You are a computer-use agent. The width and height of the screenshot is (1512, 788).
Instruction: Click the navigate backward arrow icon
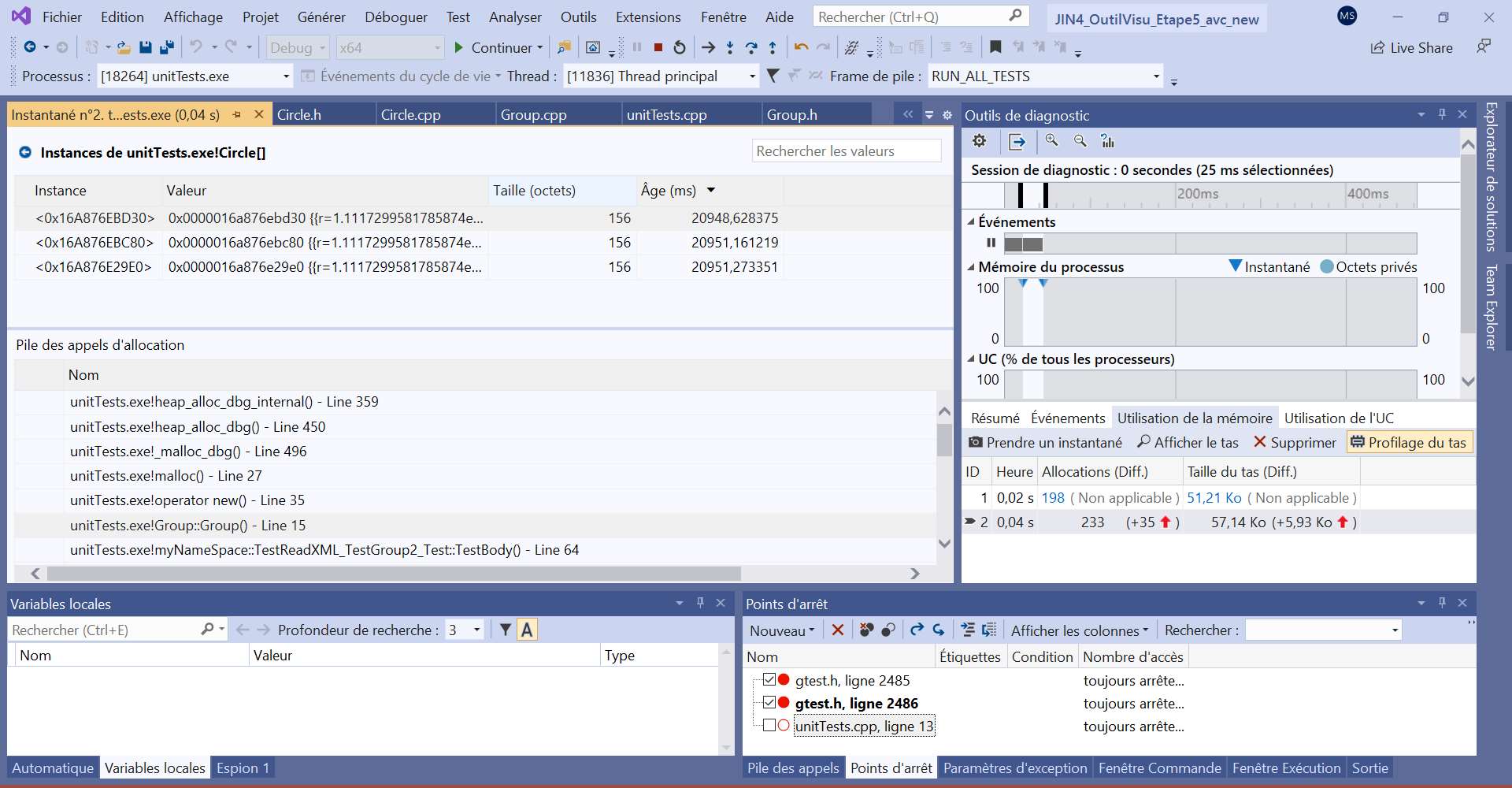[x=30, y=47]
